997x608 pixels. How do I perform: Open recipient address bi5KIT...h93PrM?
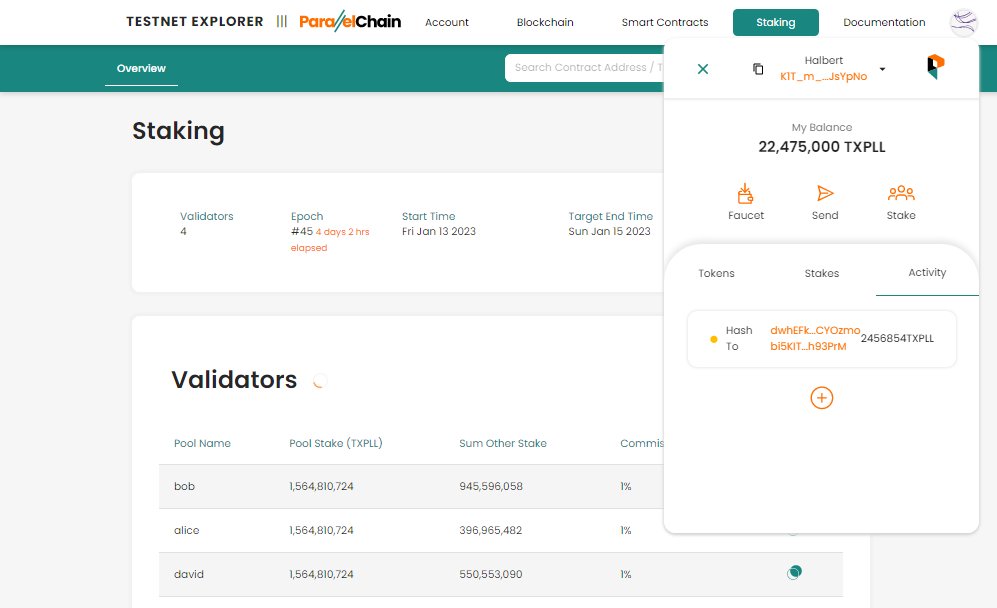(x=808, y=346)
